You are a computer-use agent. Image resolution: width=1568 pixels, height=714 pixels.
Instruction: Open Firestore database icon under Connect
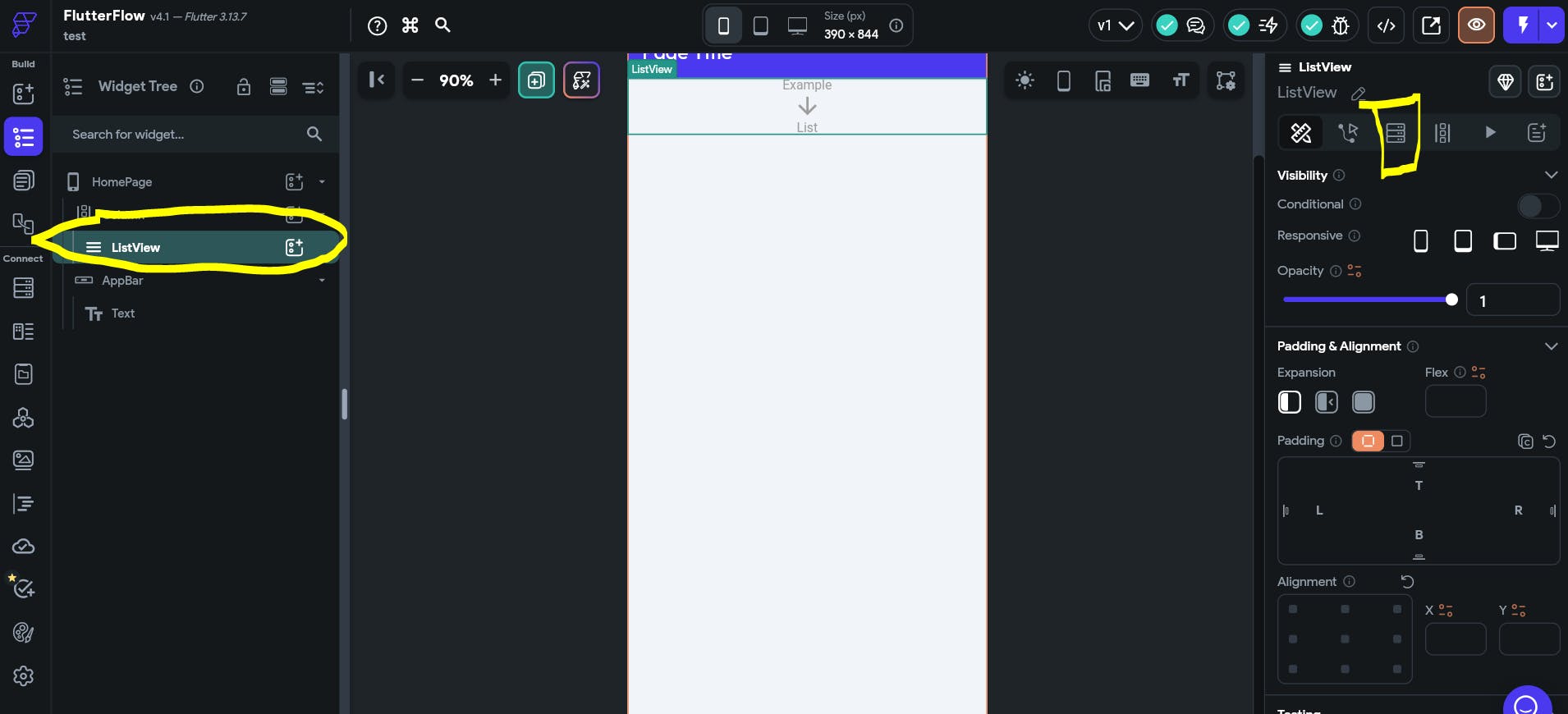[x=24, y=288]
